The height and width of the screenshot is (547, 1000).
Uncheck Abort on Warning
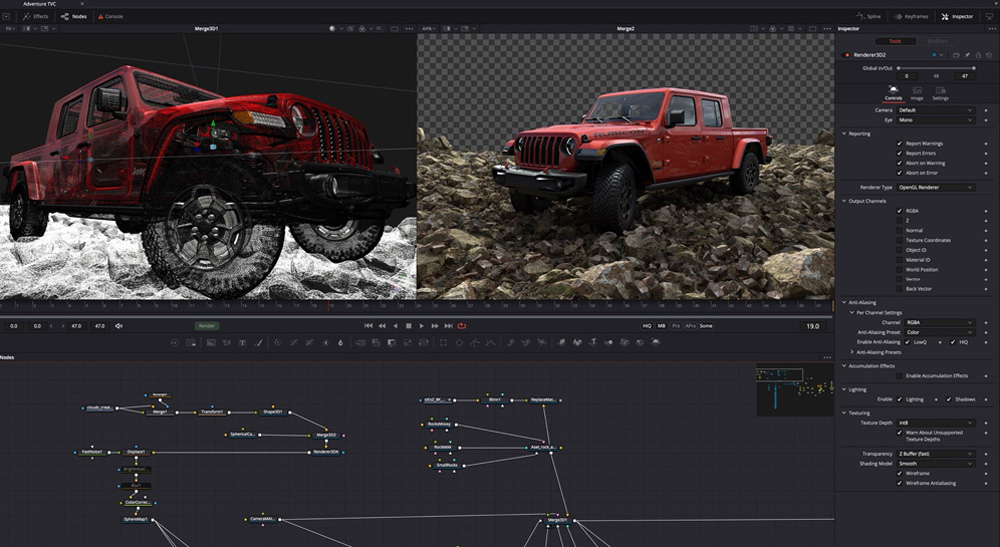(900, 163)
